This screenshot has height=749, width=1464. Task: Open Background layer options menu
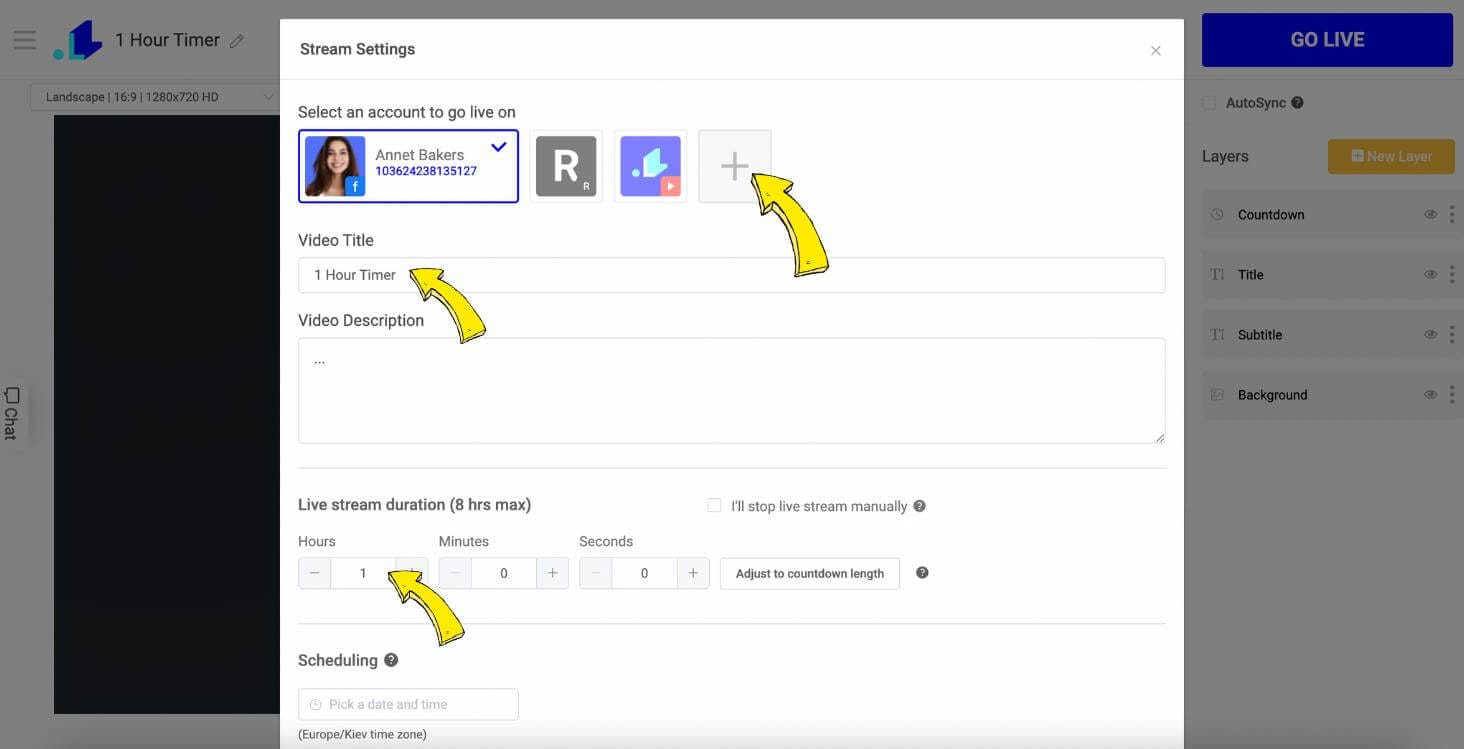(1452, 394)
